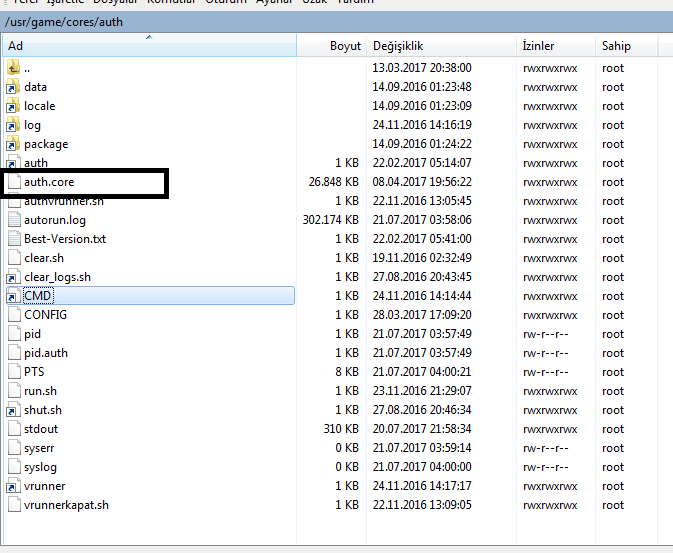The image size is (673, 553).
Task: Click the 'auth.core' file name
Action: (x=49, y=182)
